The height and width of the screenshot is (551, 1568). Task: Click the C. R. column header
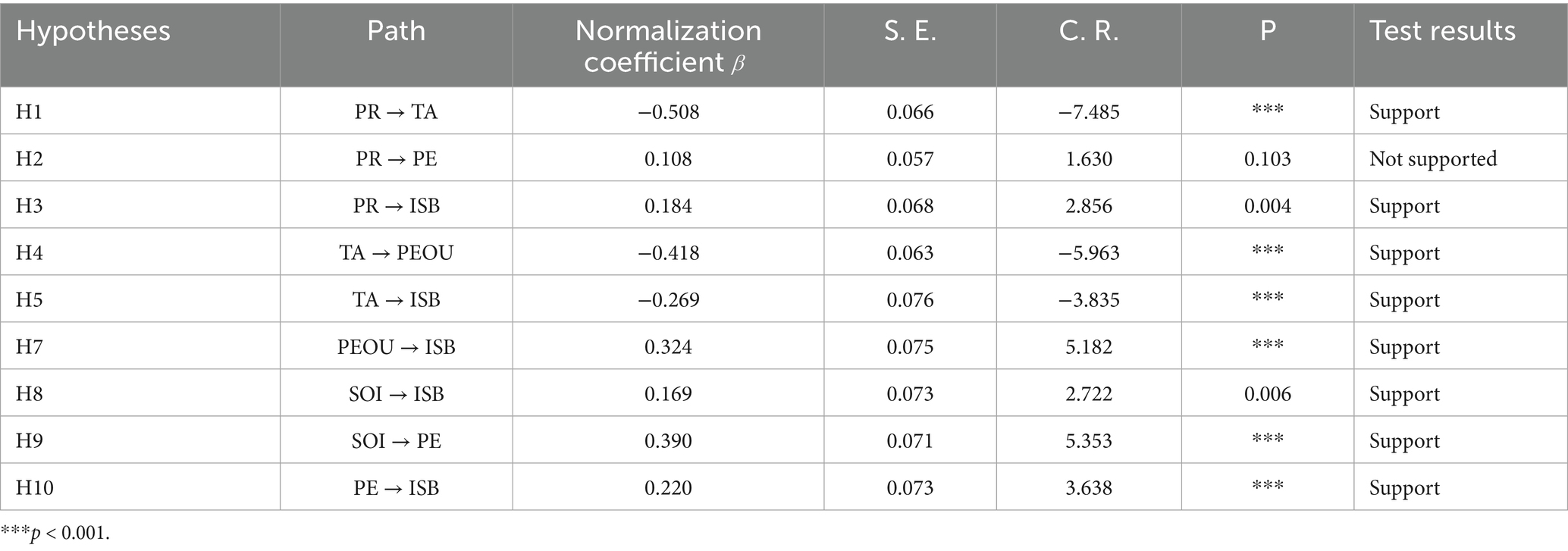pos(1089,32)
